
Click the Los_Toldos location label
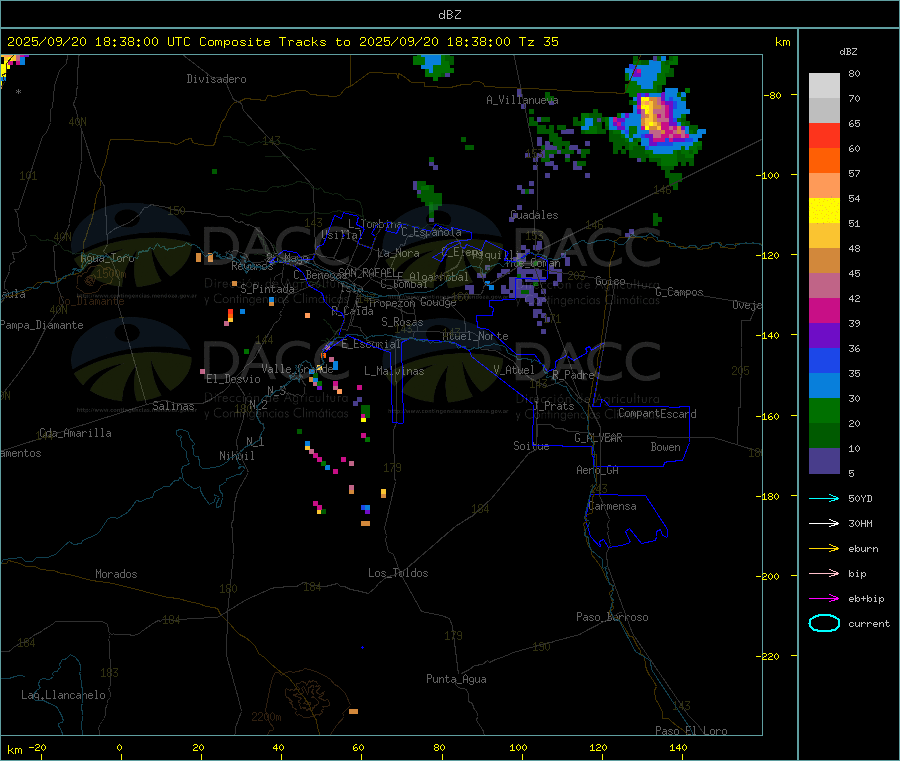(x=398, y=573)
